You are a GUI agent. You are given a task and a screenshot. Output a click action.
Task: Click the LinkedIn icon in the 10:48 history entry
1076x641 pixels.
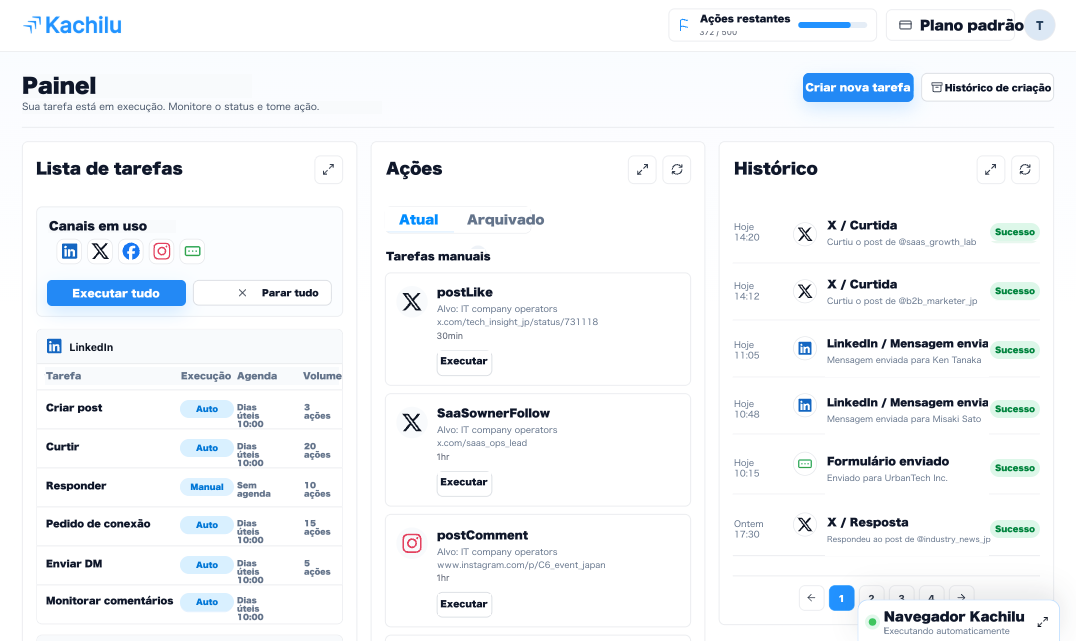click(x=805, y=406)
